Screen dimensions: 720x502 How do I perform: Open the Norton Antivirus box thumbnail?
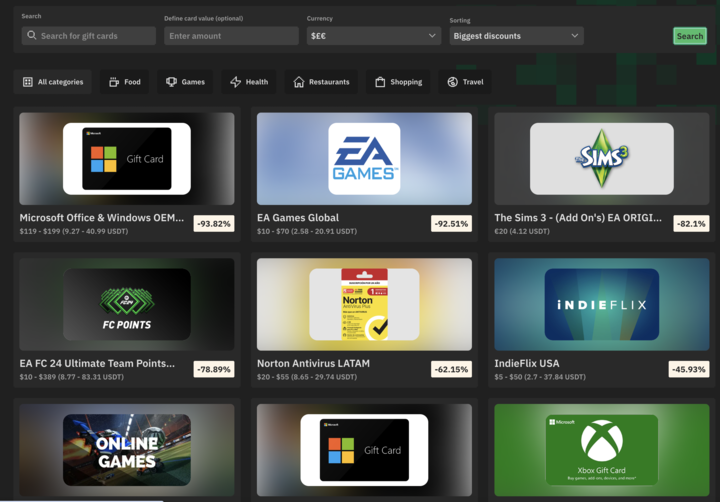pos(364,304)
